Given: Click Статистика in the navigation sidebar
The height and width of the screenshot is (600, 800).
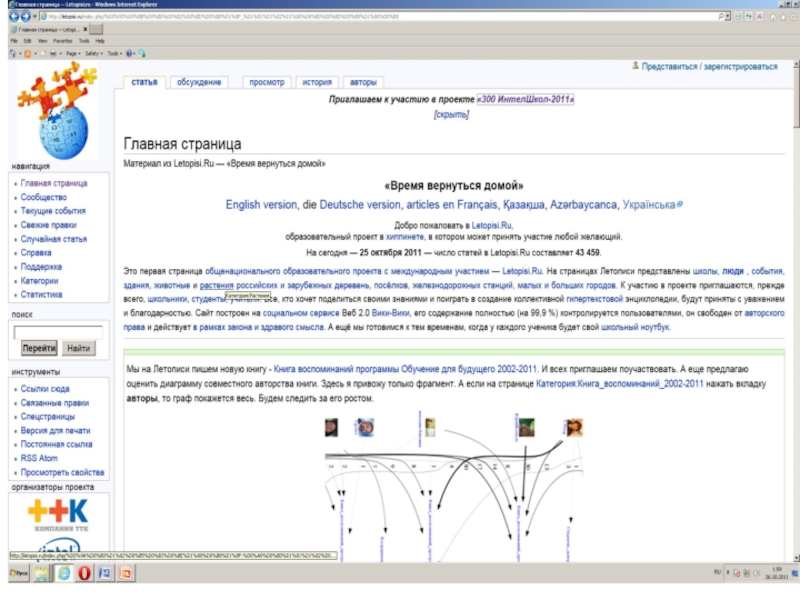Looking at the screenshot, I should [41, 294].
